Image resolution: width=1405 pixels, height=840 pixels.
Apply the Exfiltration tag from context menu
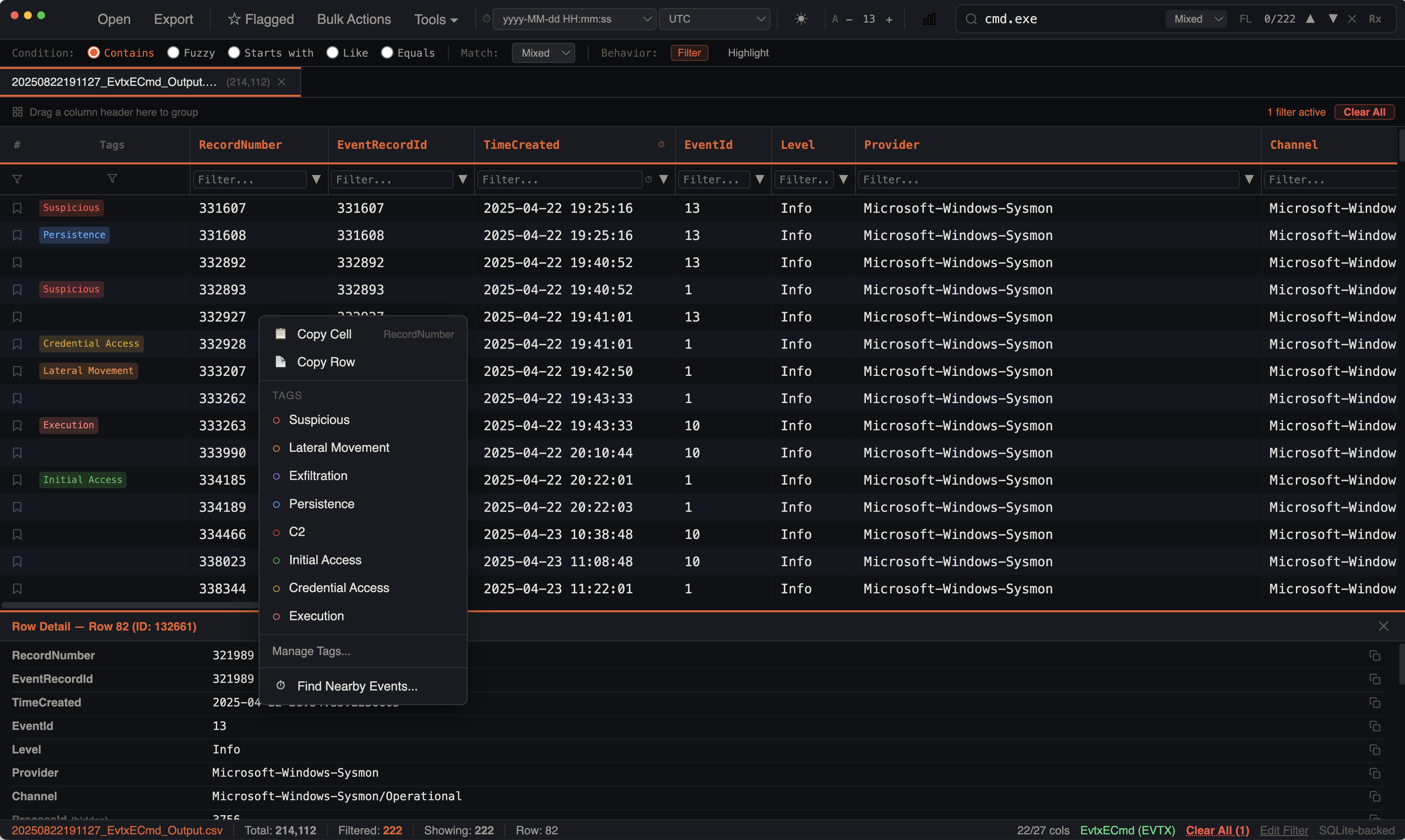318,476
